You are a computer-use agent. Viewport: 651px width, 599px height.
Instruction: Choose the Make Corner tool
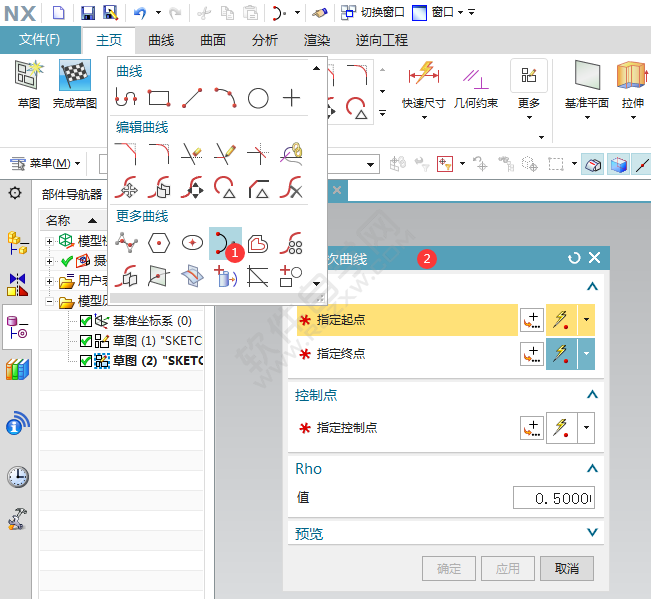click(x=258, y=154)
